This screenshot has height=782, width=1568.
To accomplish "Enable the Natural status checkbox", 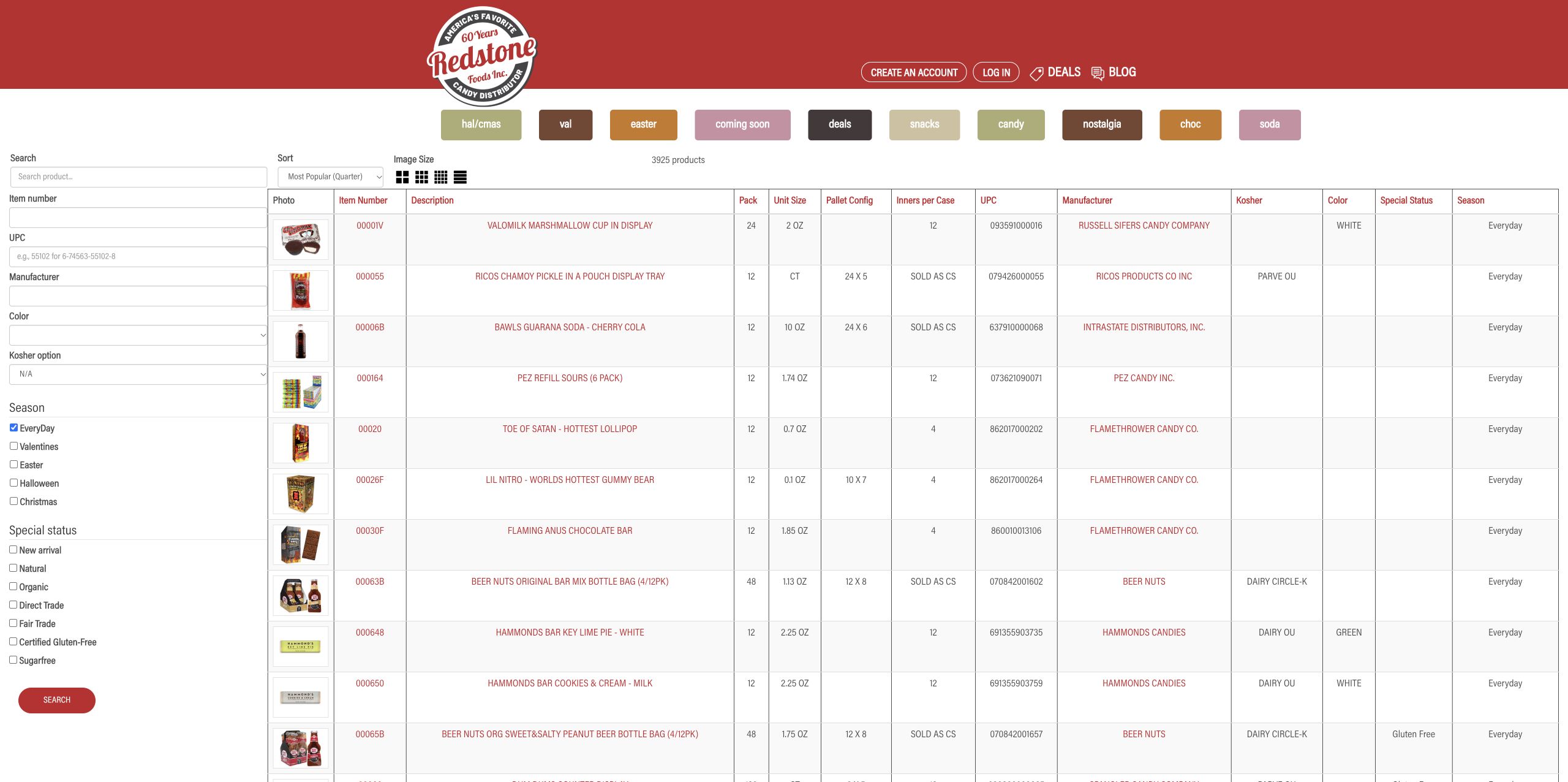I will coord(13,568).
